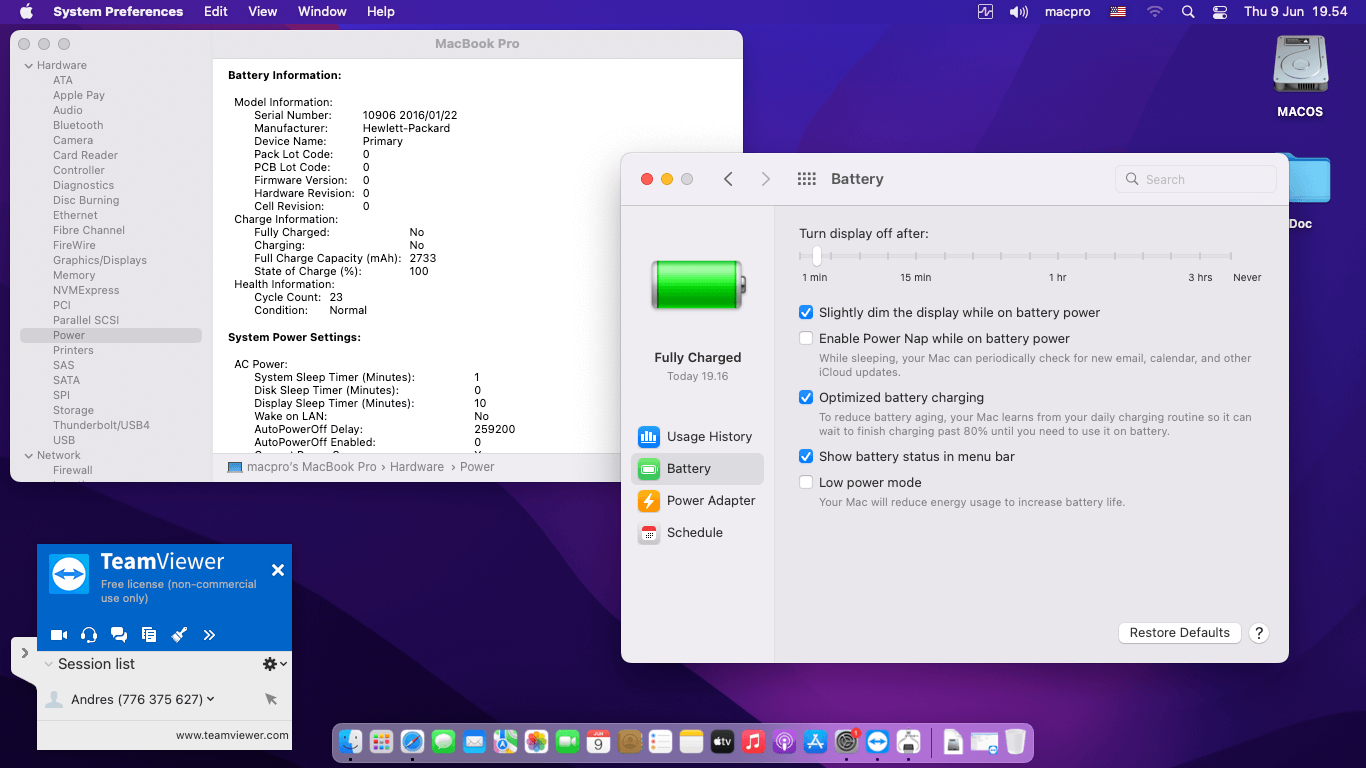
Task: Open Finder from the Dock
Action: point(350,741)
